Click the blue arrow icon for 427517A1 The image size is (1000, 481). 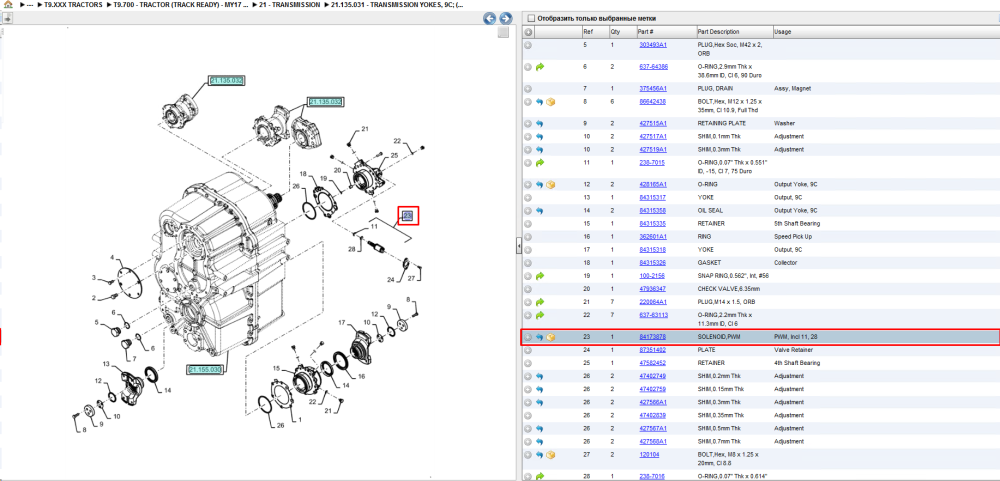pos(540,137)
